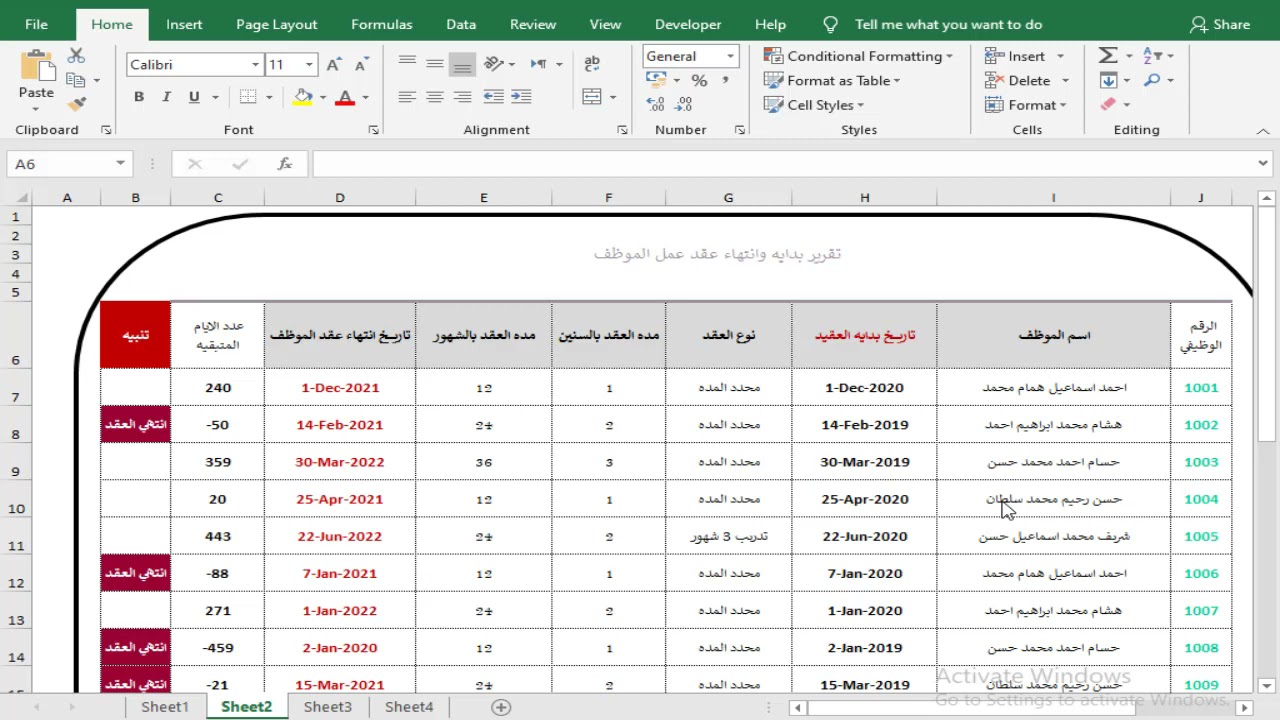Open the Name Box dropdown arrow
The height and width of the screenshot is (720, 1280).
tap(120, 164)
